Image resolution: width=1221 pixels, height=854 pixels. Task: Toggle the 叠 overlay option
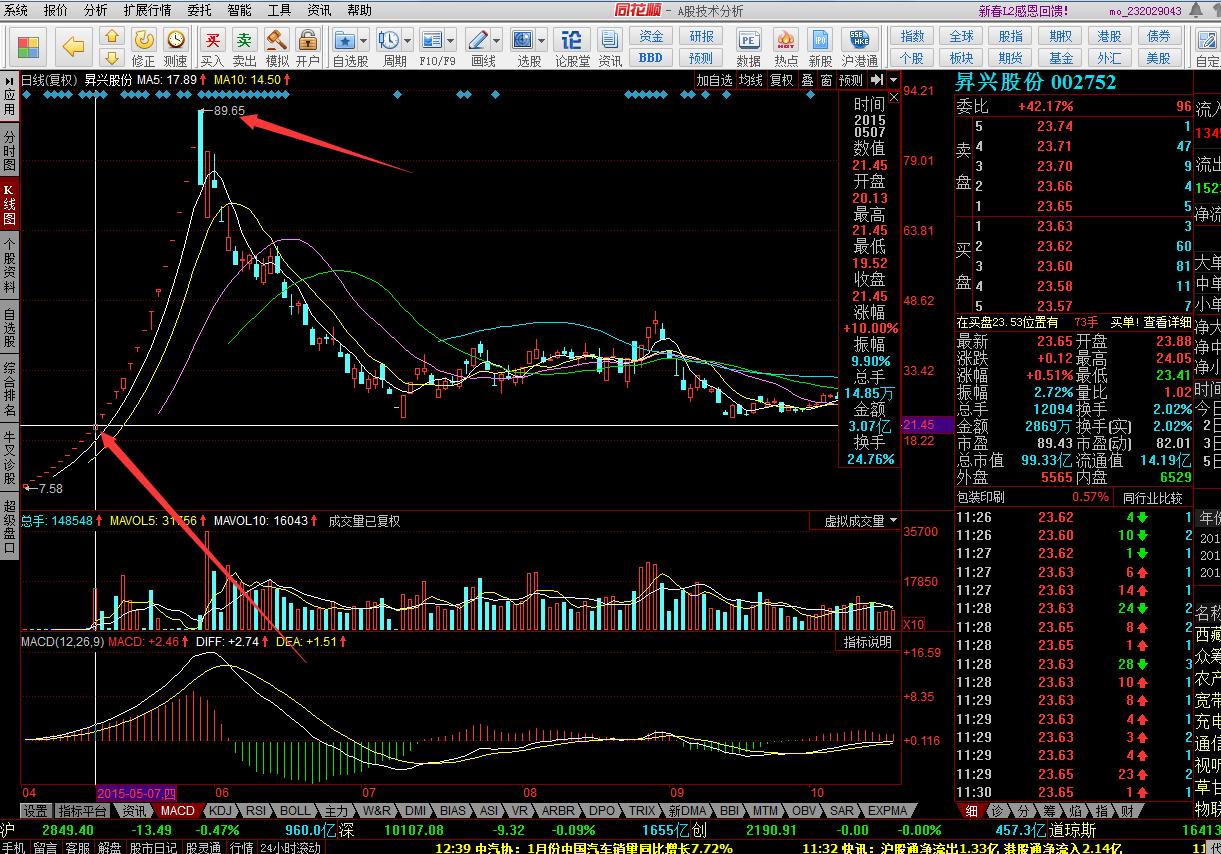807,80
